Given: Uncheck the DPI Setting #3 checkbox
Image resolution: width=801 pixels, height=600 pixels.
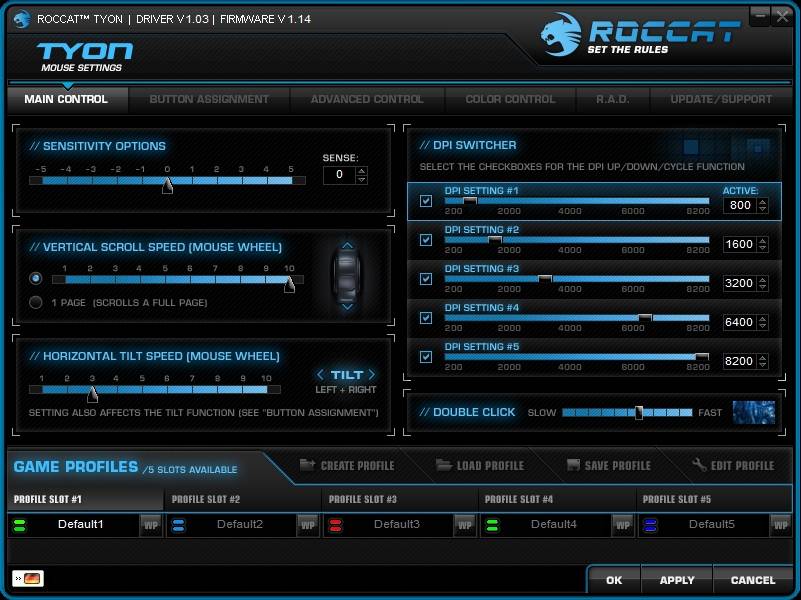Looking at the screenshot, I should pos(426,279).
